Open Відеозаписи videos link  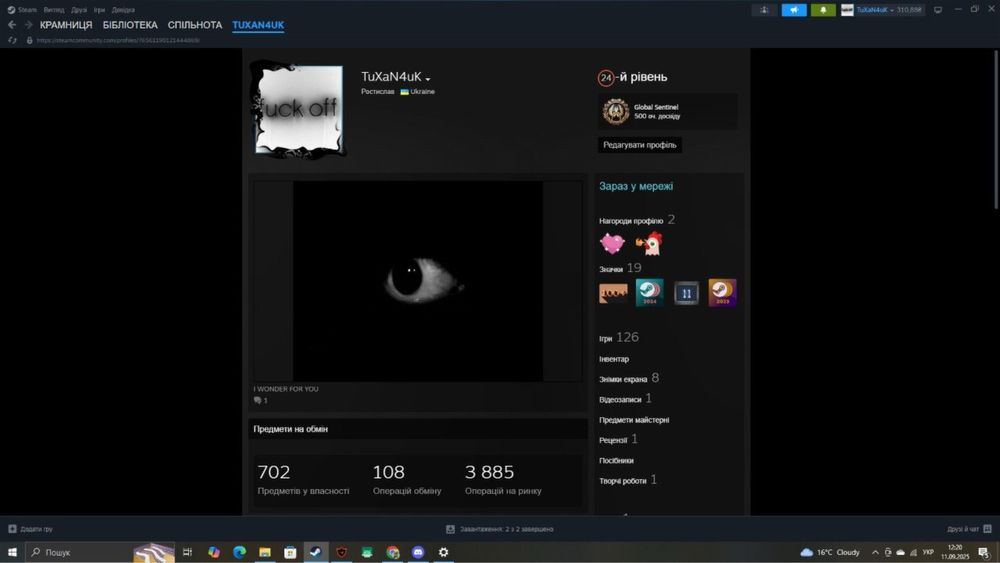625,399
